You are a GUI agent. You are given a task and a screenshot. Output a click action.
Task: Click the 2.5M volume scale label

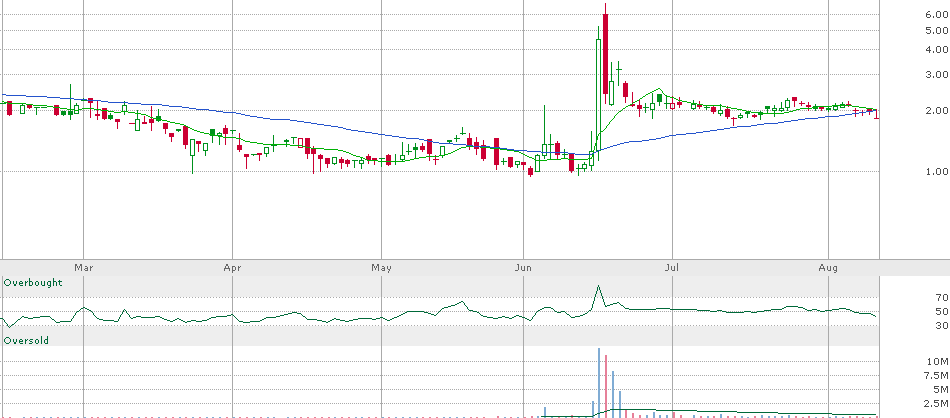[x=936, y=403]
